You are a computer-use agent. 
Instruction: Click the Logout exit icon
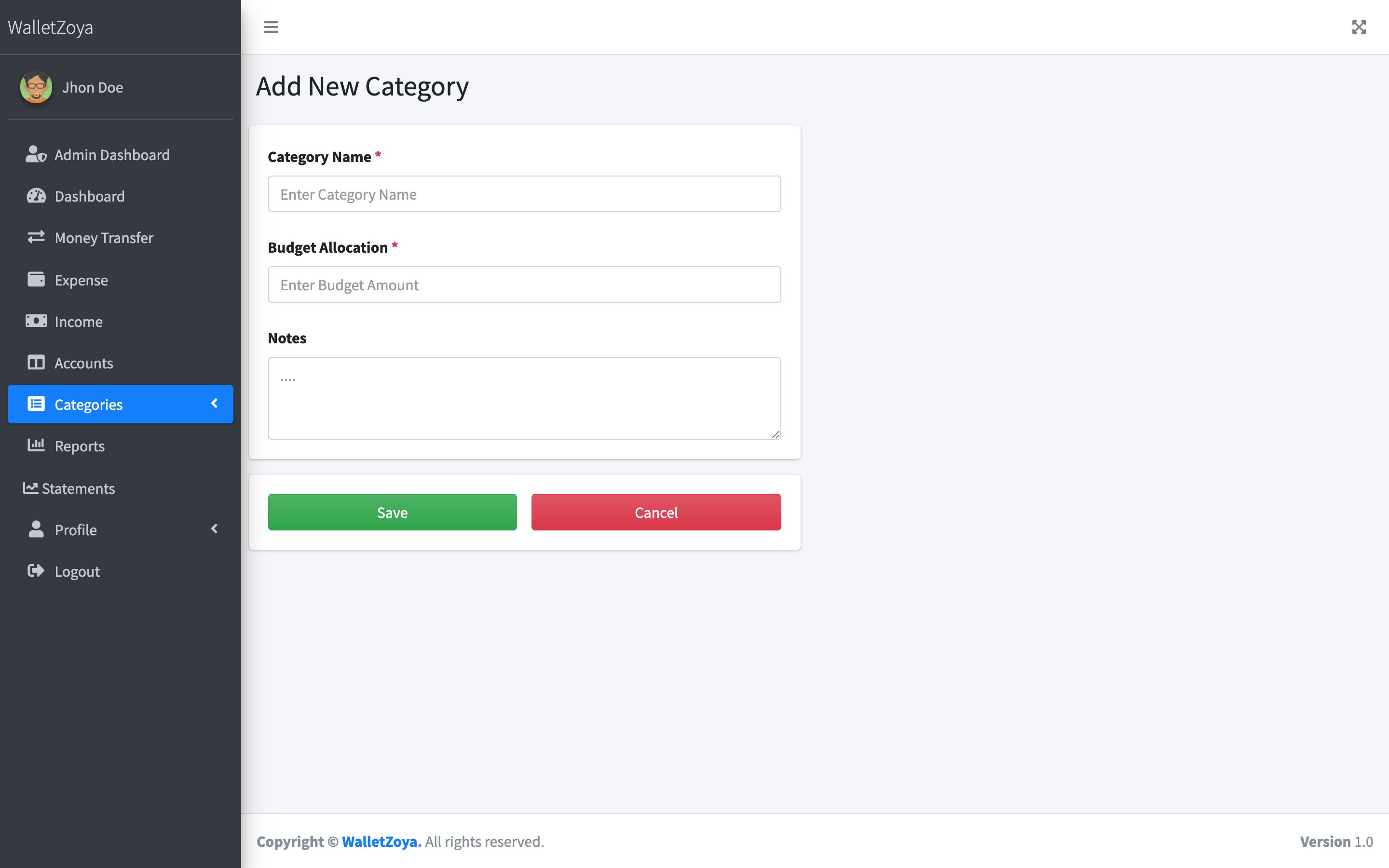(x=36, y=571)
